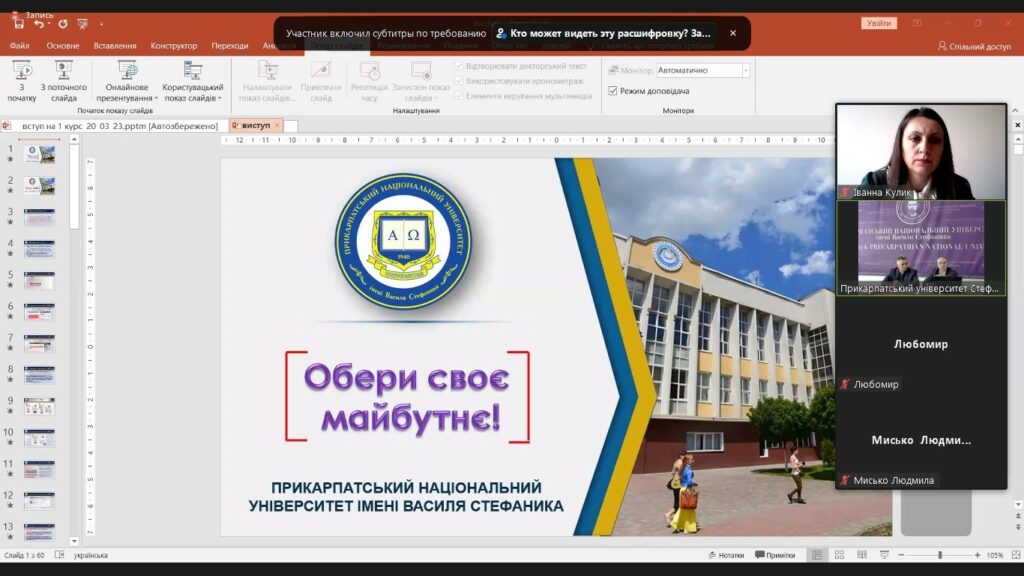Open Reading view from status bar

pyautogui.click(x=860, y=555)
